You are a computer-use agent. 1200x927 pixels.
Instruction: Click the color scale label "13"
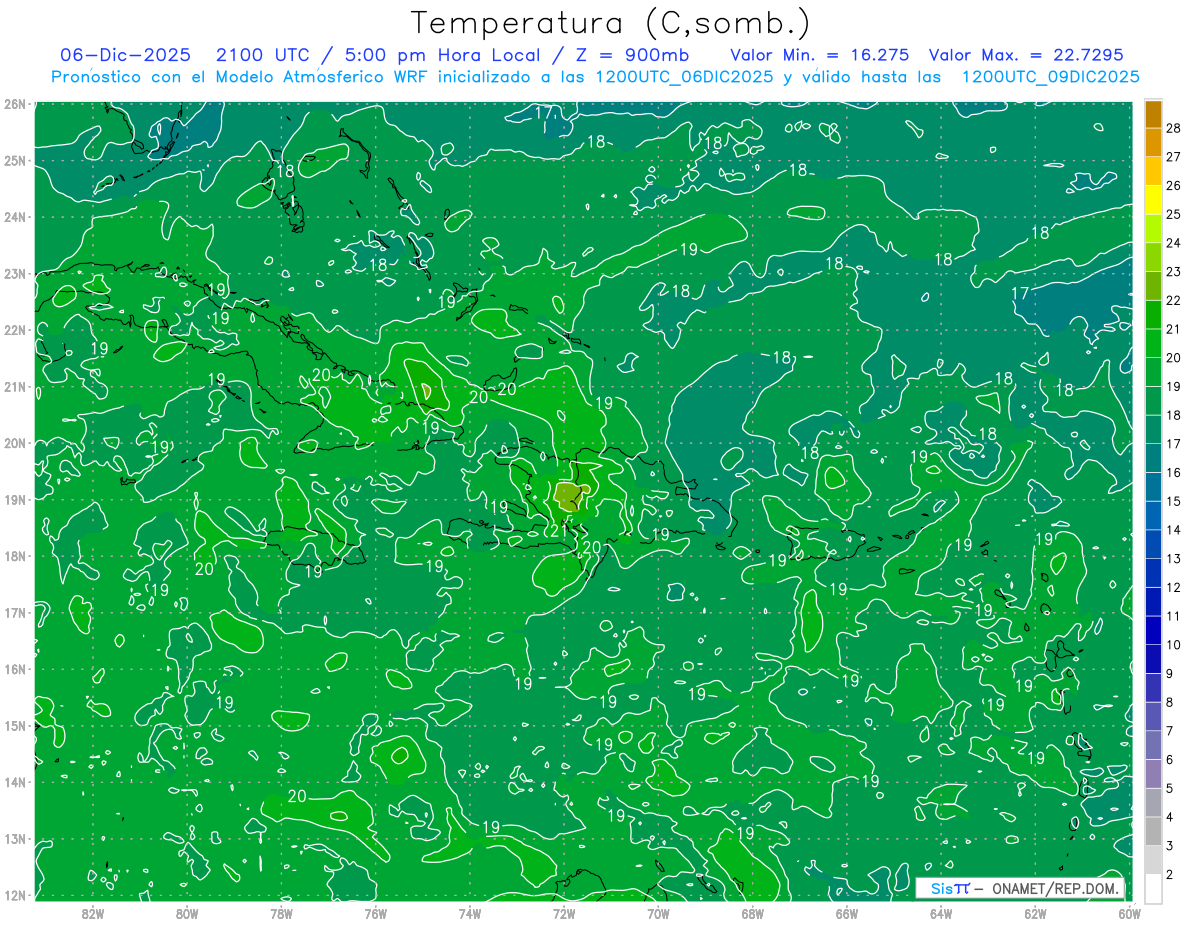[1174, 558]
